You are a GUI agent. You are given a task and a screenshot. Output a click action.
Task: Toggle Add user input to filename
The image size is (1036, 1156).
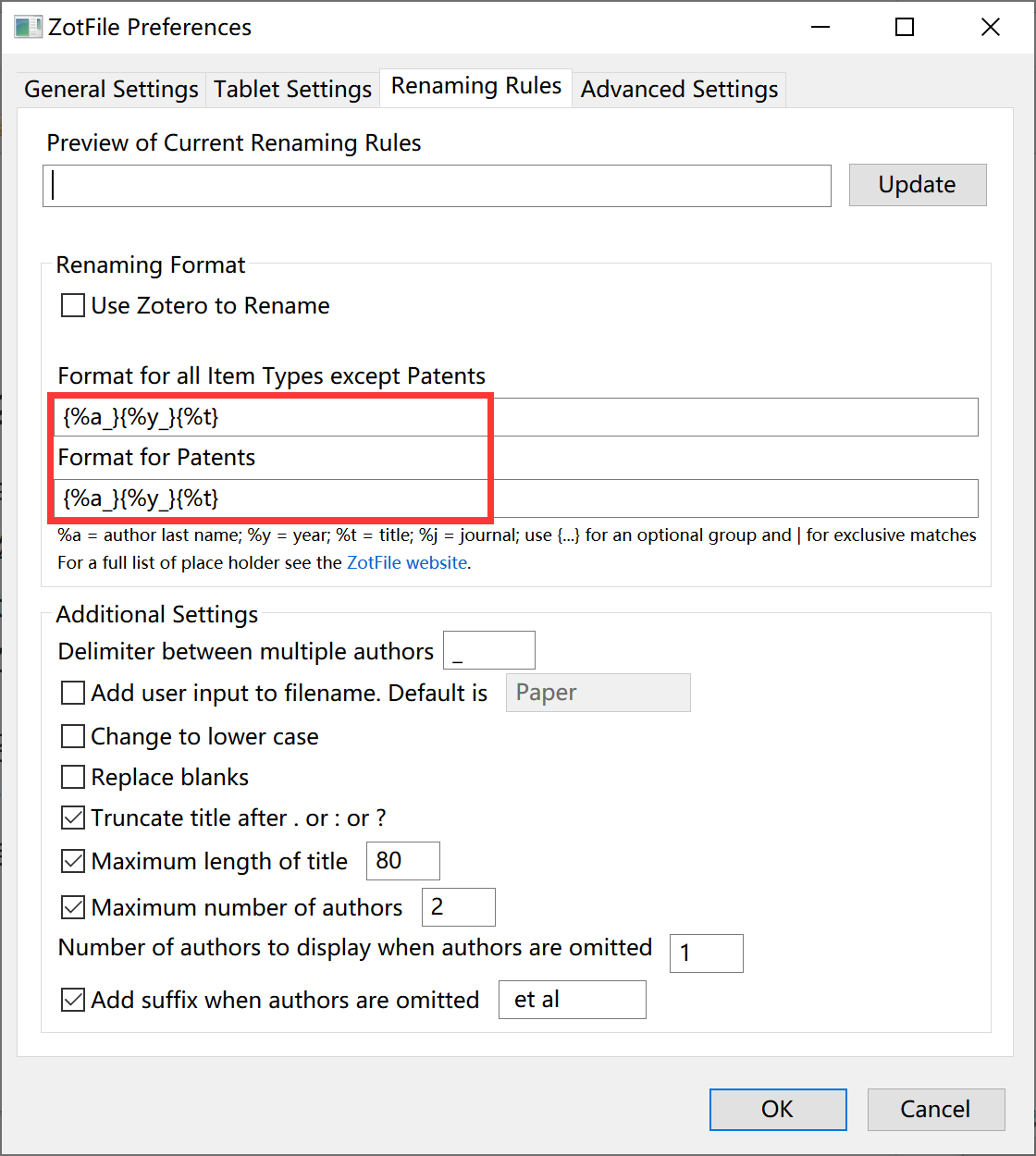click(x=73, y=693)
